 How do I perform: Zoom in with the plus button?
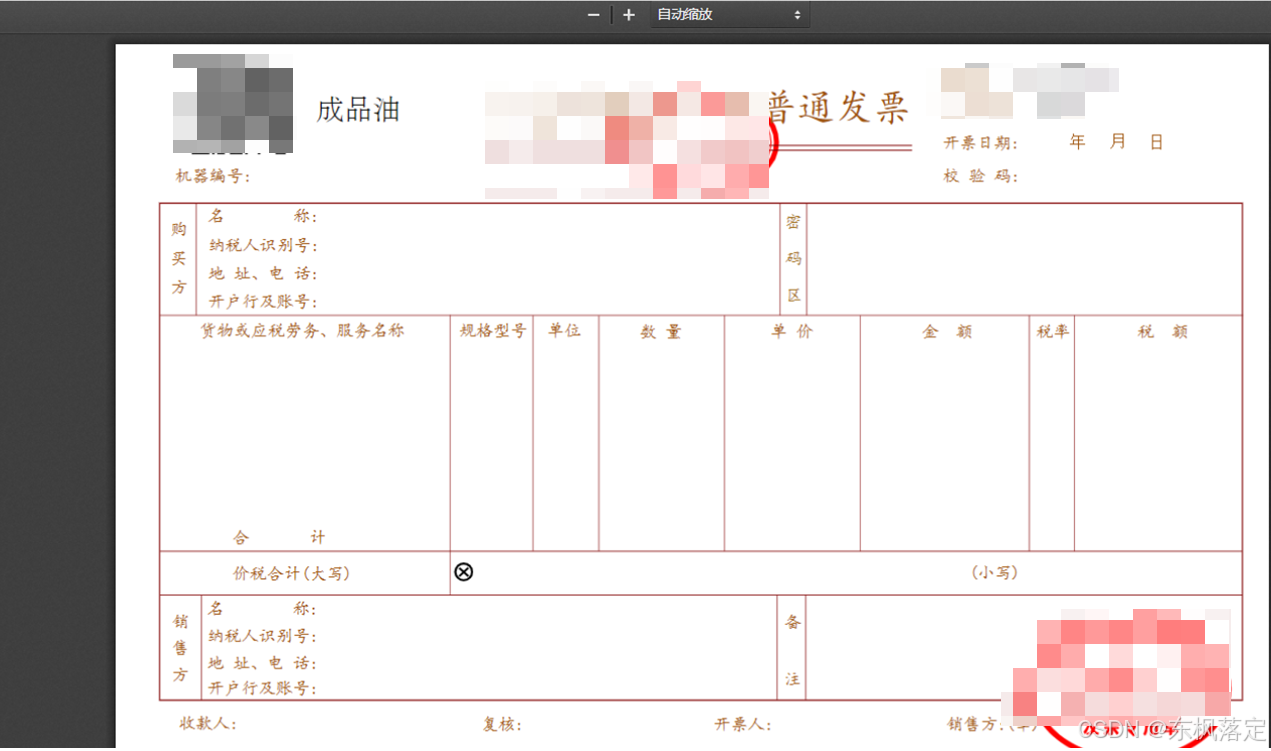628,15
